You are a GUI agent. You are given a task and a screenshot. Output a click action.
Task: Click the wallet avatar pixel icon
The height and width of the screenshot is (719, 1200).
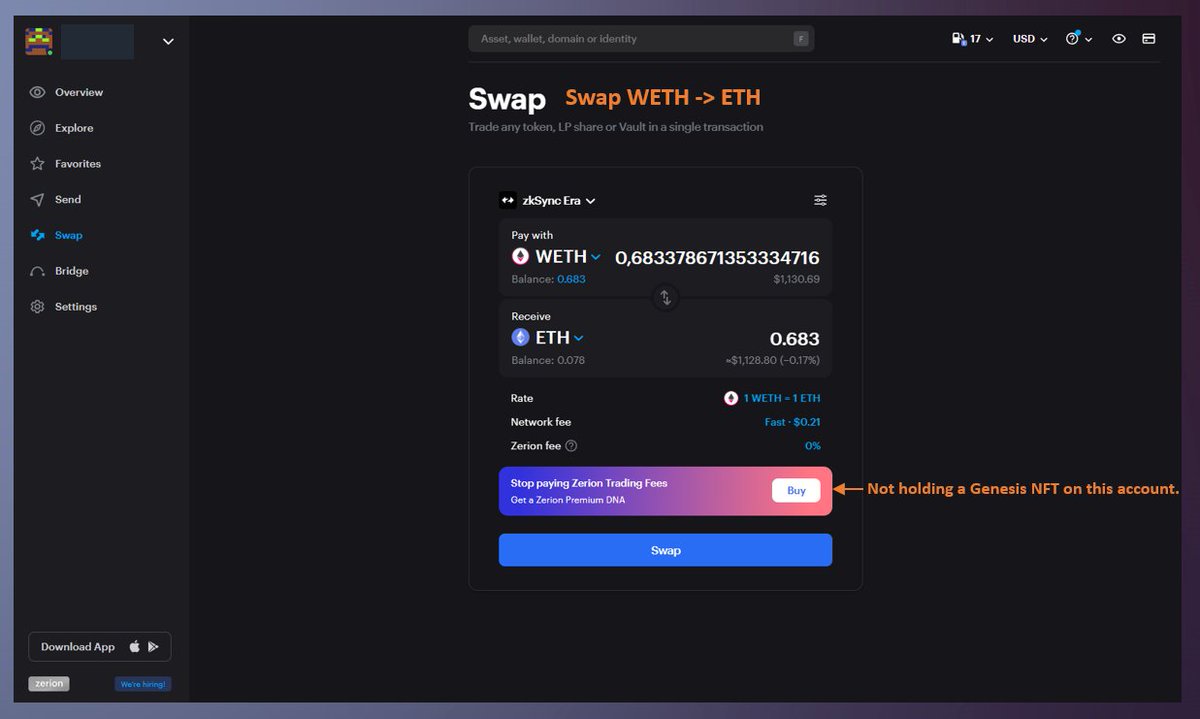pos(39,41)
